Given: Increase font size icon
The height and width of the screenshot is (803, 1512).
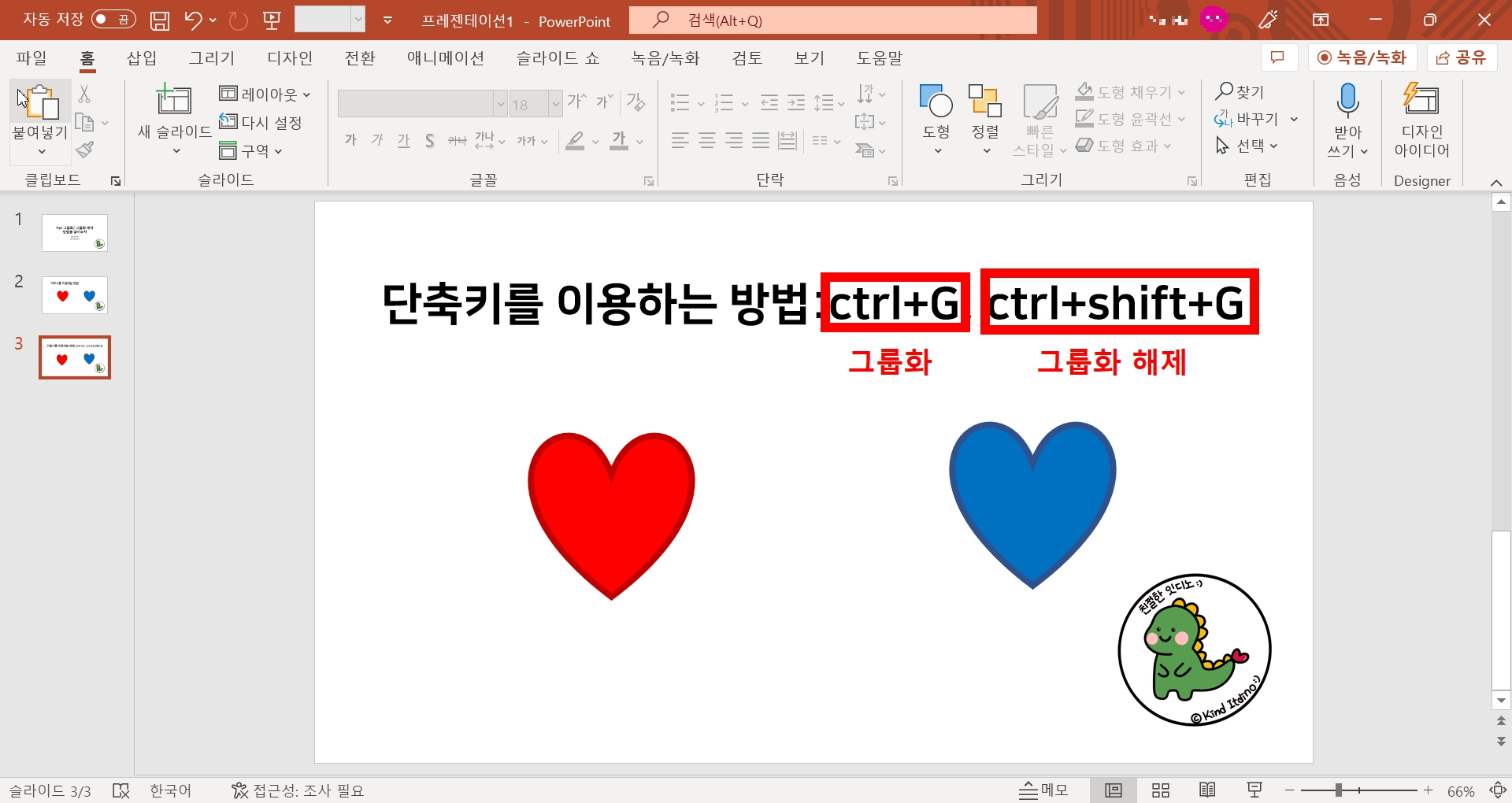Looking at the screenshot, I should click(576, 101).
